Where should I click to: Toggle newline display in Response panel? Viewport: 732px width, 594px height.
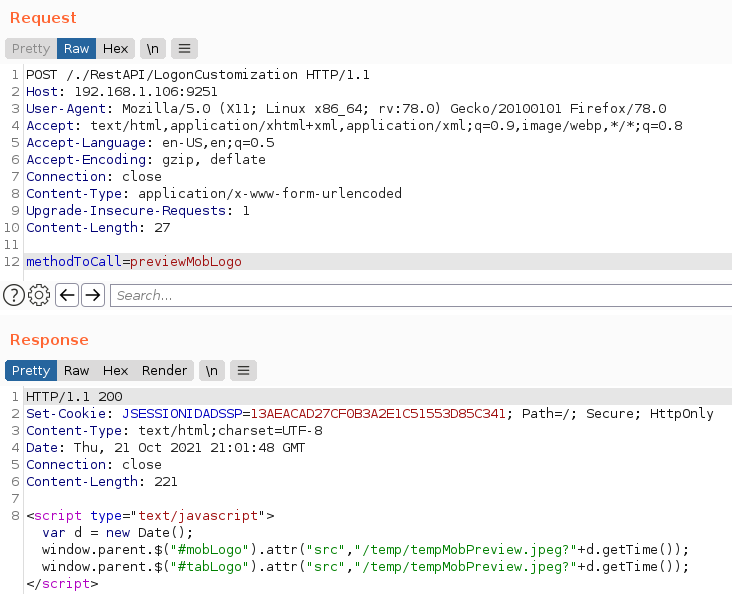point(211,370)
